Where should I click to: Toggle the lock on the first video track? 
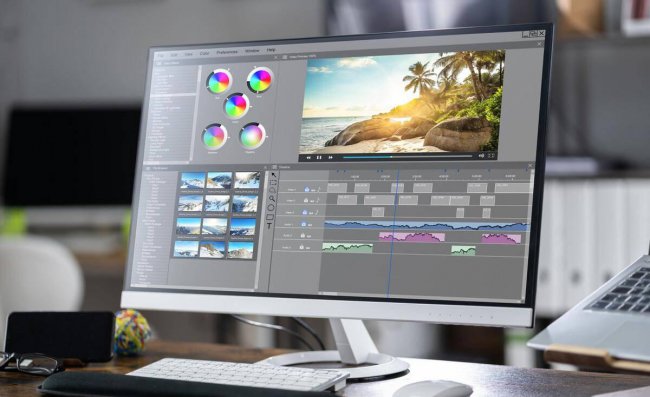point(307,189)
